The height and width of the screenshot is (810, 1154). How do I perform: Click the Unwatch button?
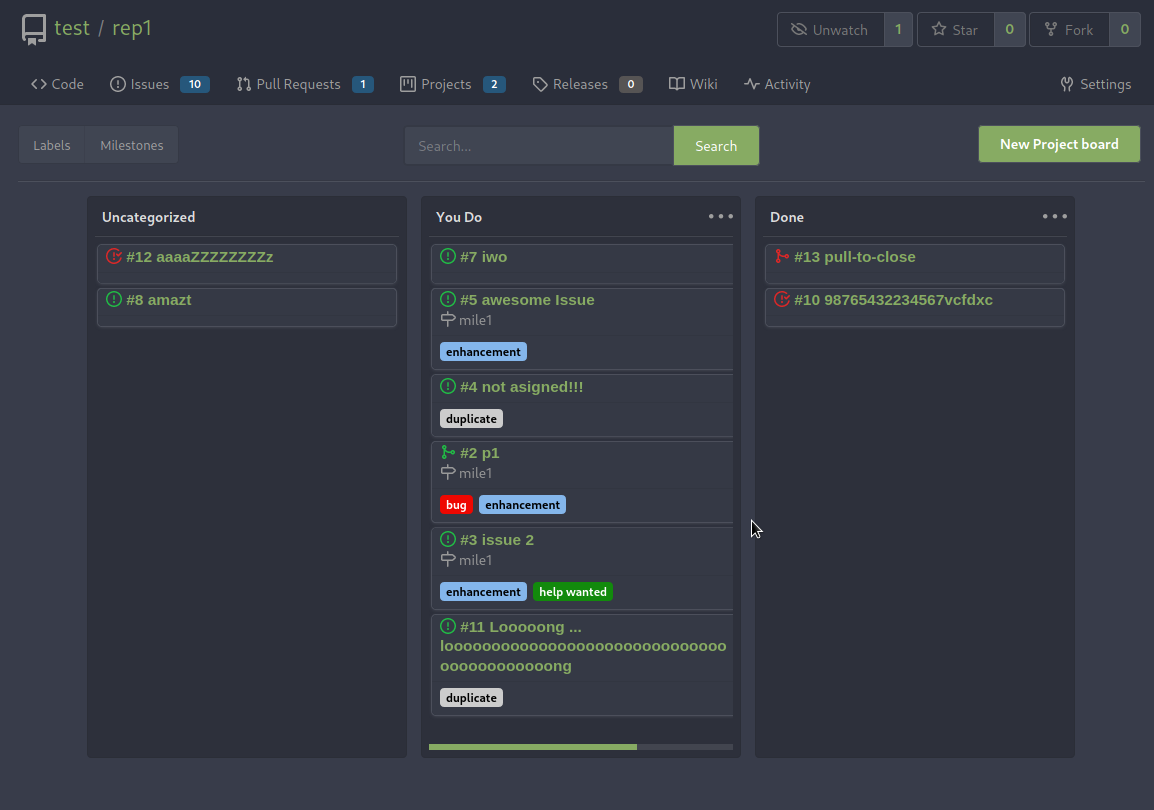click(830, 29)
